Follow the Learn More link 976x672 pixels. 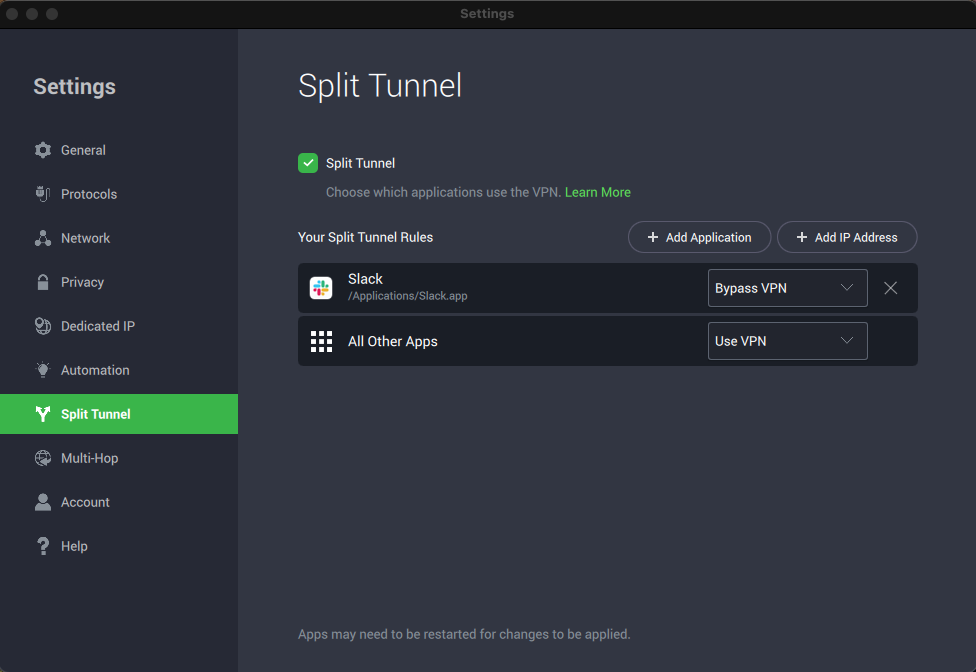597,192
